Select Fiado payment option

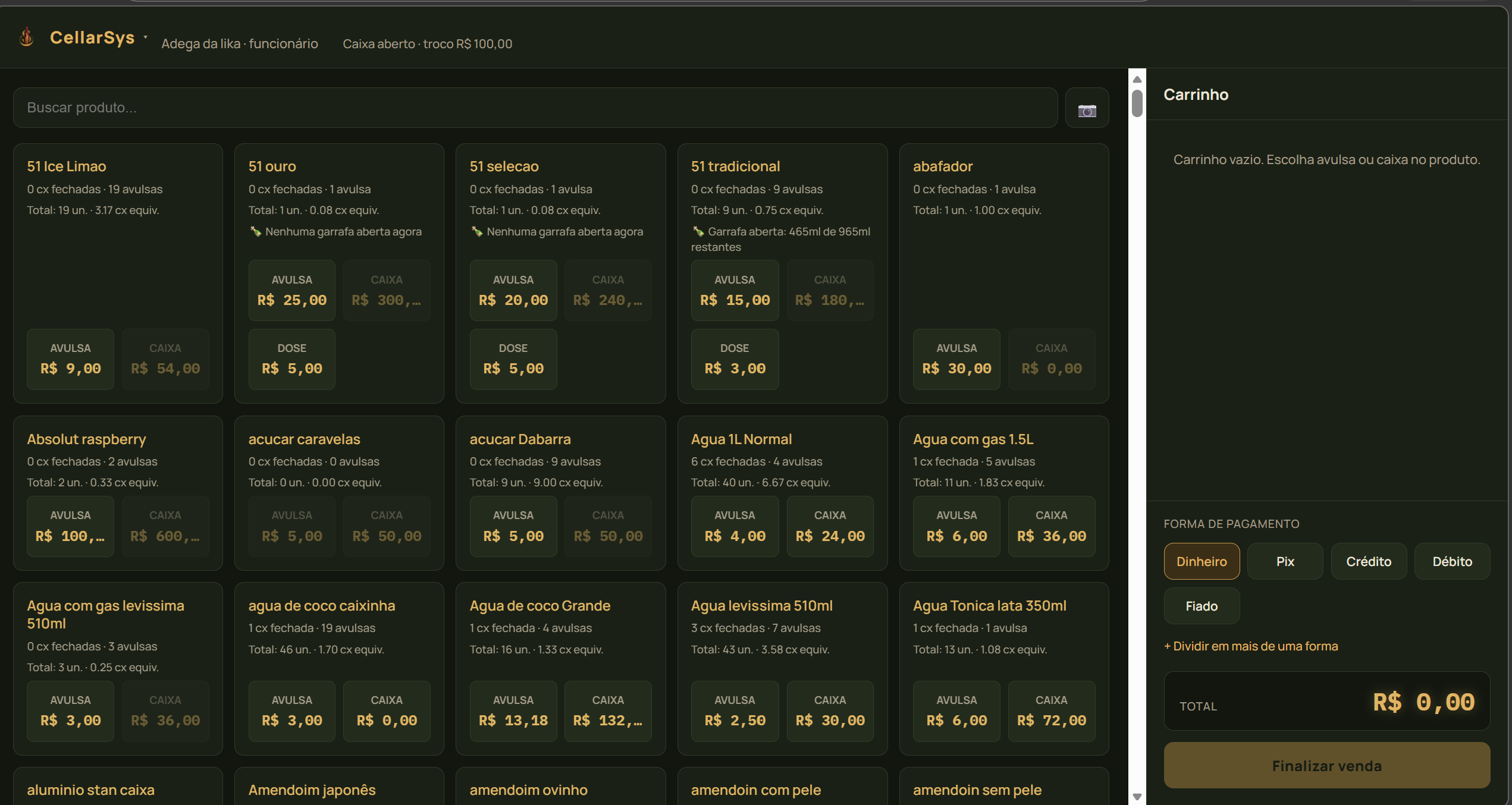point(1202,606)
